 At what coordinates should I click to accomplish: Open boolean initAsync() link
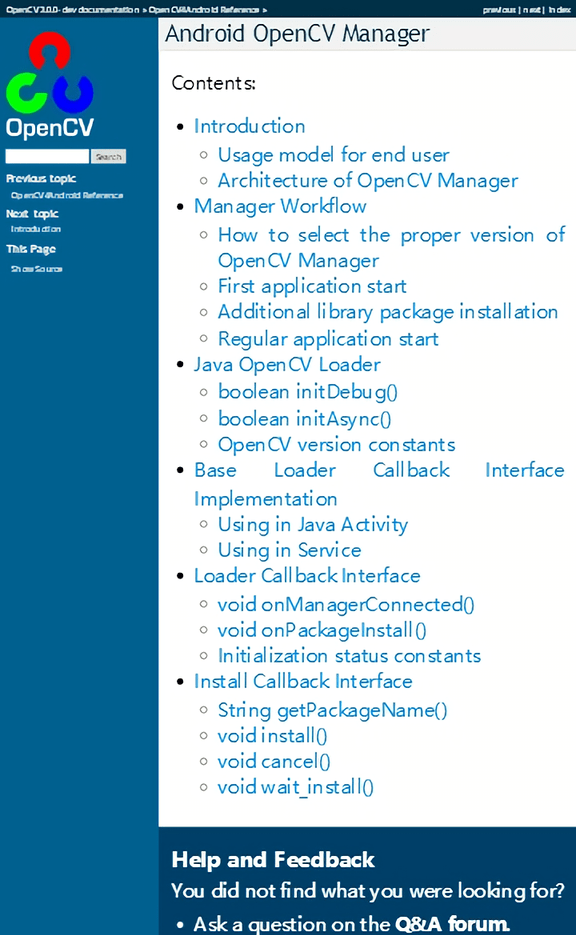point(304,419)
